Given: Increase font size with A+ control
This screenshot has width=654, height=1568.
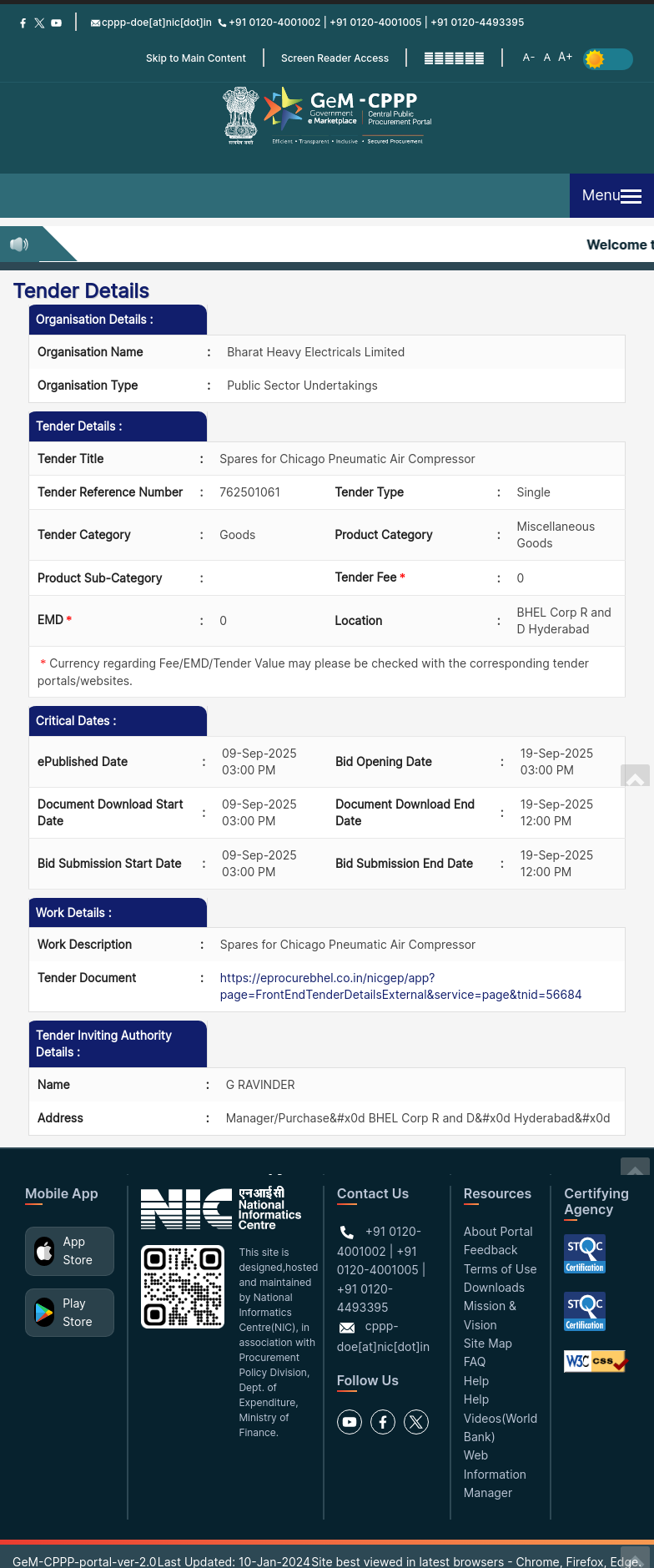Looking at the screenshot, I should tap(565, 57).
